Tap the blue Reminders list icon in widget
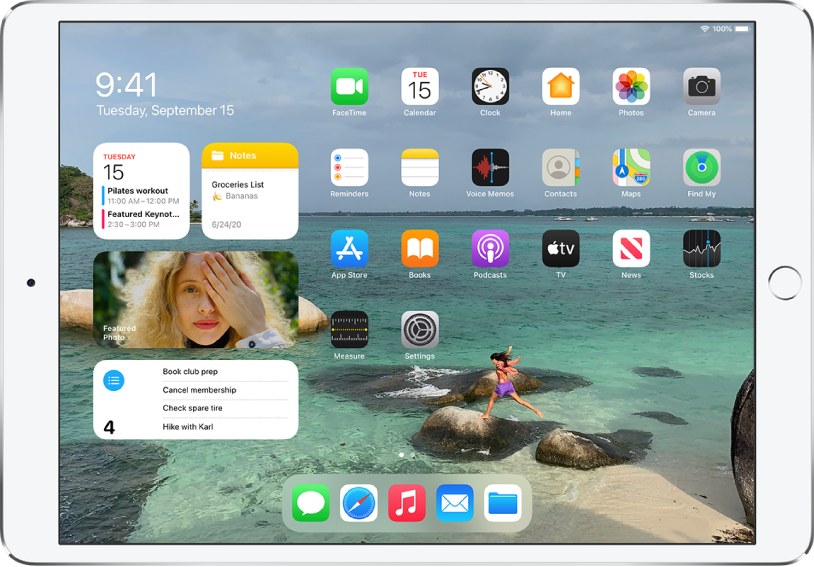This screenshot has height=567, width=814. pos(114,381)
